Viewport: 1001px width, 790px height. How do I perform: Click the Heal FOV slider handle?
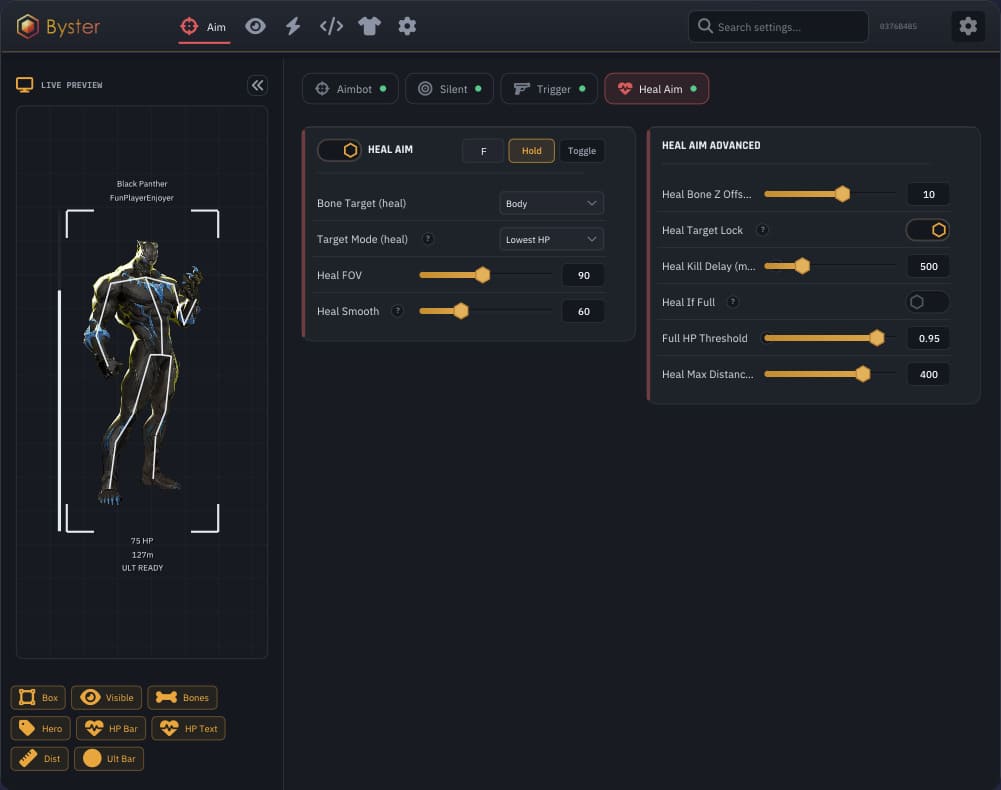(x=483, y=275)
